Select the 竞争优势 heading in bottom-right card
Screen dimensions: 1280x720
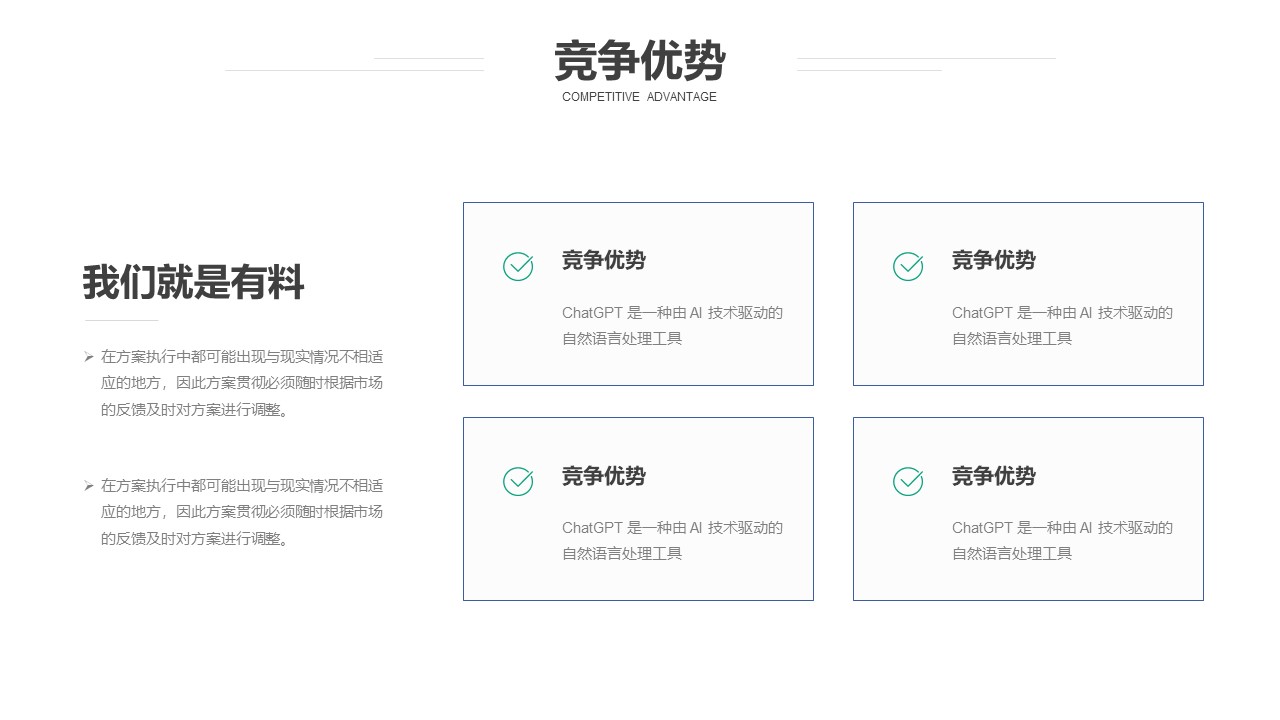pyautogui.click(x=994, y=476)
